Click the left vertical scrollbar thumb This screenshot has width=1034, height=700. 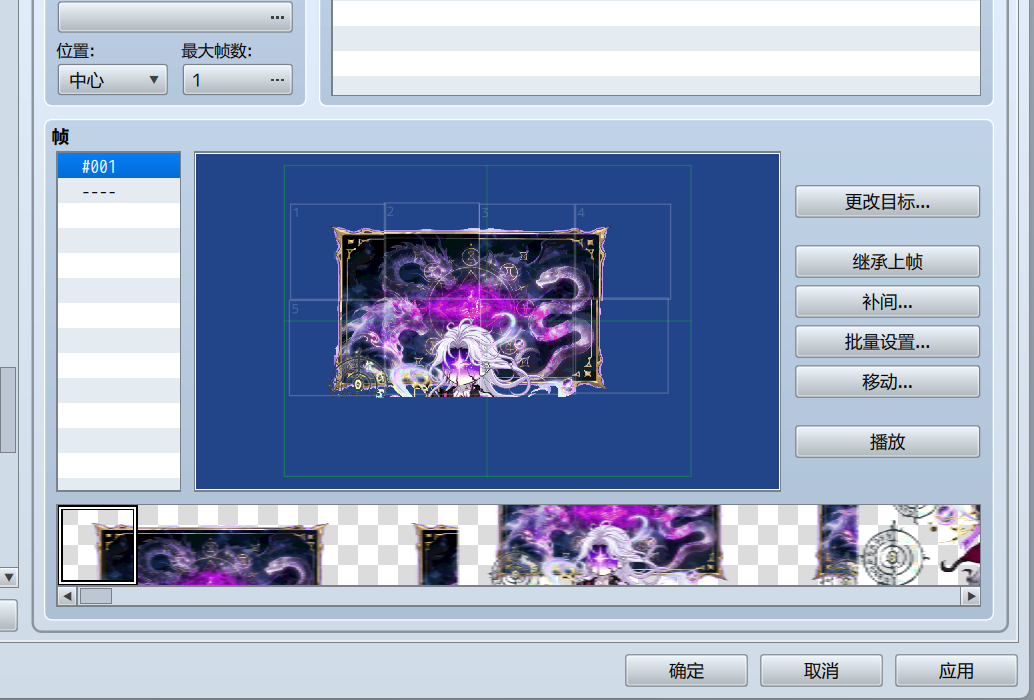click(x=7, y=410)
